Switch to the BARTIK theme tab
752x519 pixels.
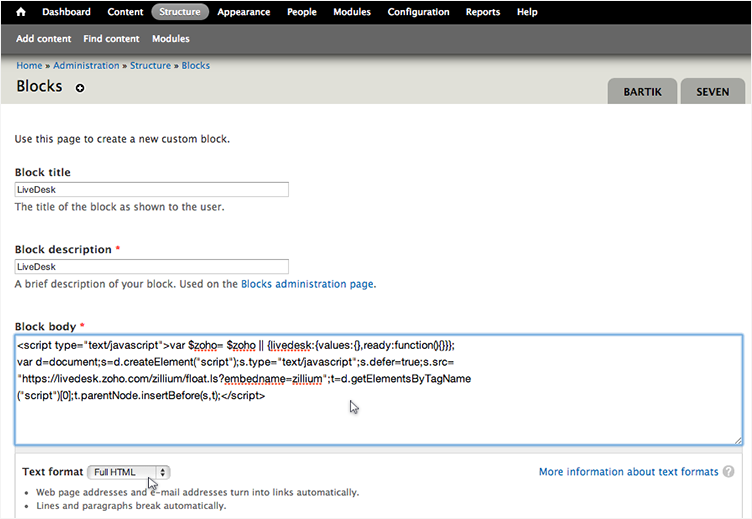642,92
